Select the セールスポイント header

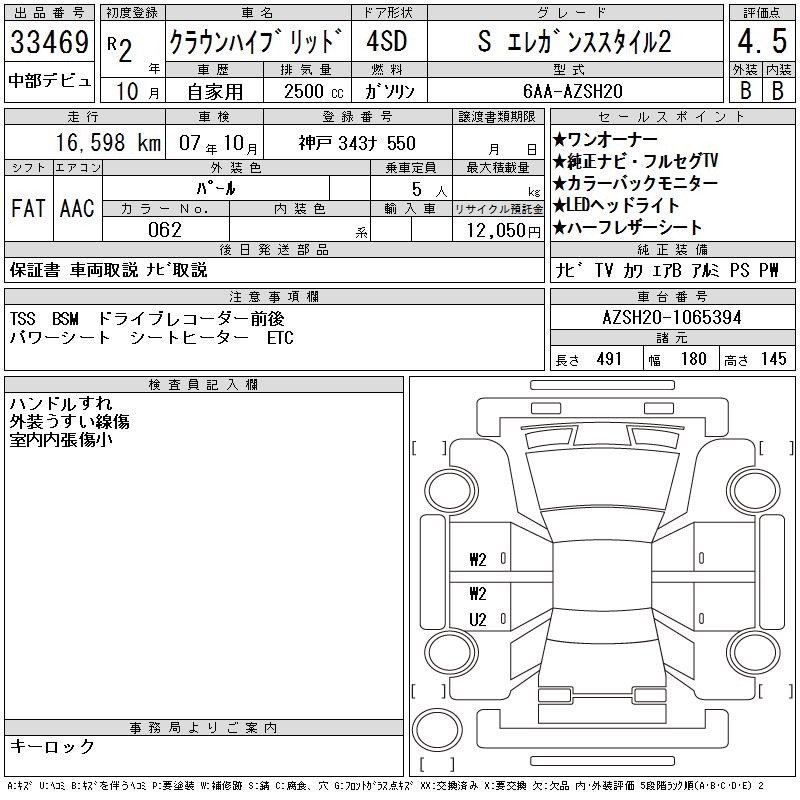tap(672, 116)
